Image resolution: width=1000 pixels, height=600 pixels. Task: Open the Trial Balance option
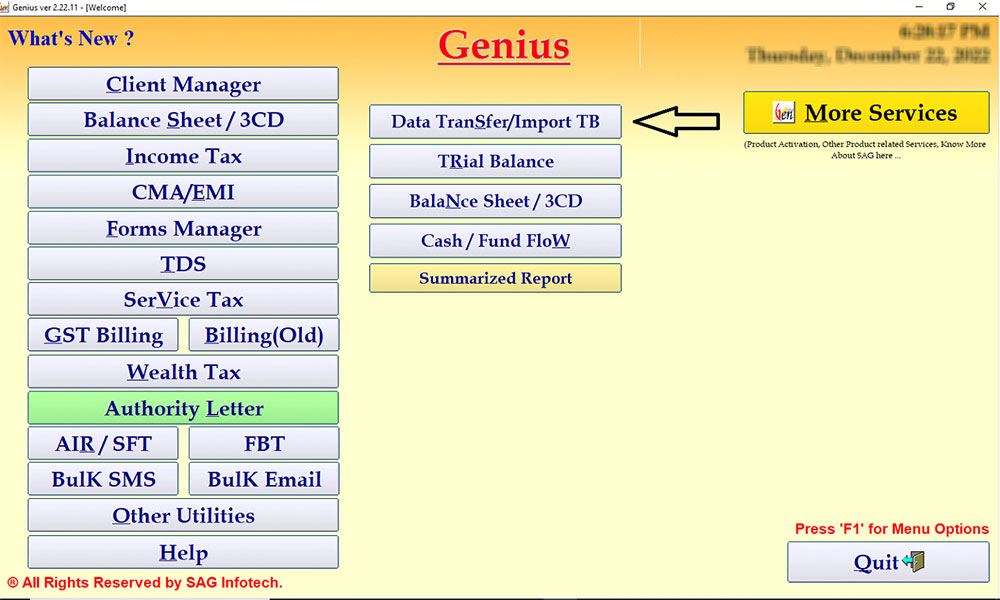coord(495,161)
